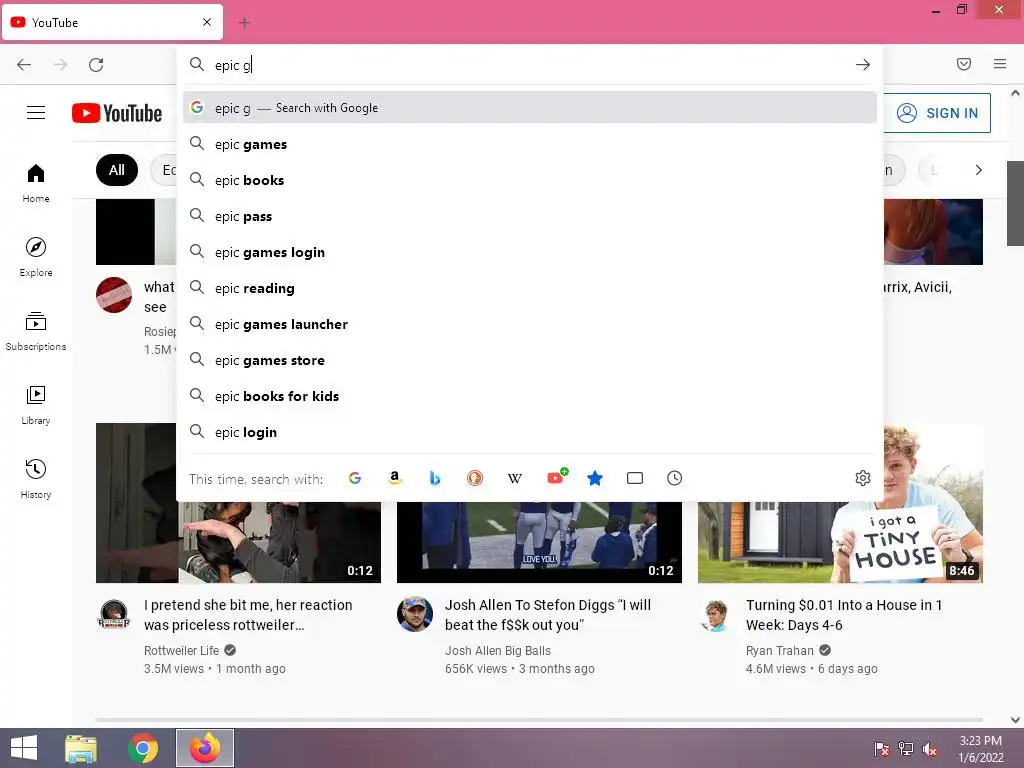Click the YouTube logo
1024x768 pixels.
[x=117, y=113]
